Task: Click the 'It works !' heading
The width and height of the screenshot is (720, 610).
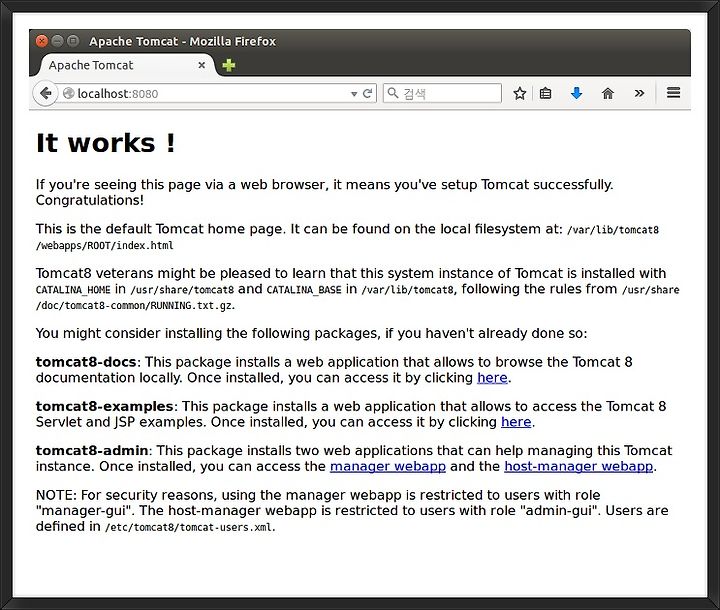Action: (106, 143)
